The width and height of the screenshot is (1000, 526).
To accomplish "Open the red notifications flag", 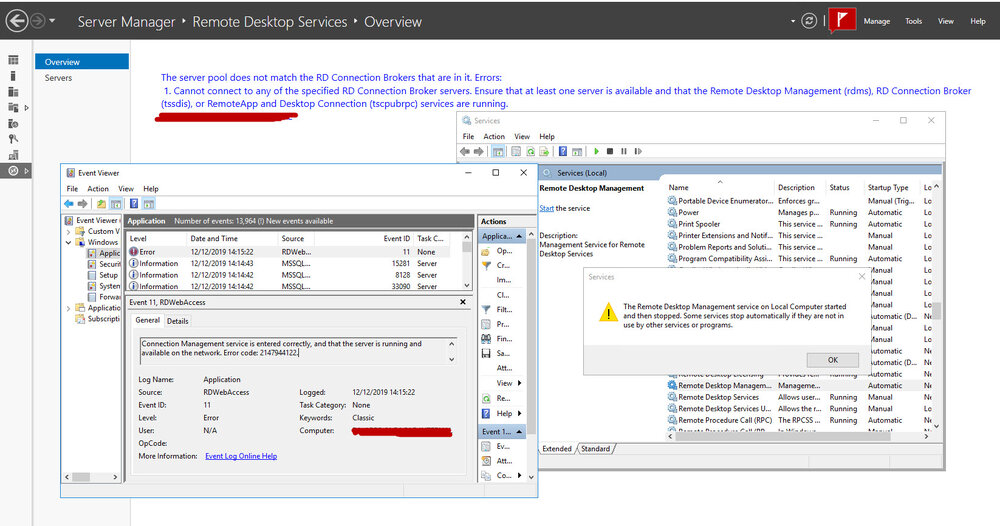I will 842,20.
